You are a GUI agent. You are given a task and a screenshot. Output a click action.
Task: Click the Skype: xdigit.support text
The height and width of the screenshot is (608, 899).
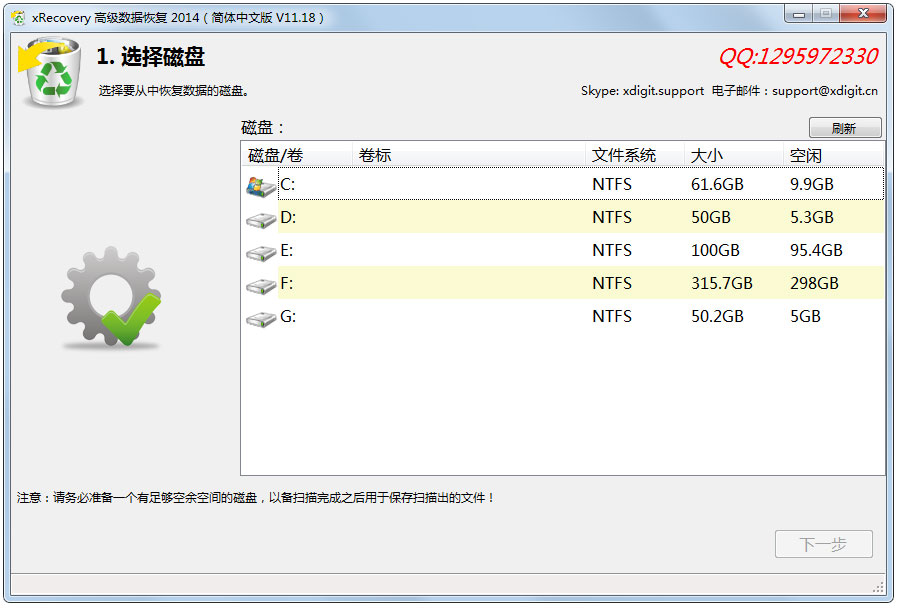click(642, 91)
